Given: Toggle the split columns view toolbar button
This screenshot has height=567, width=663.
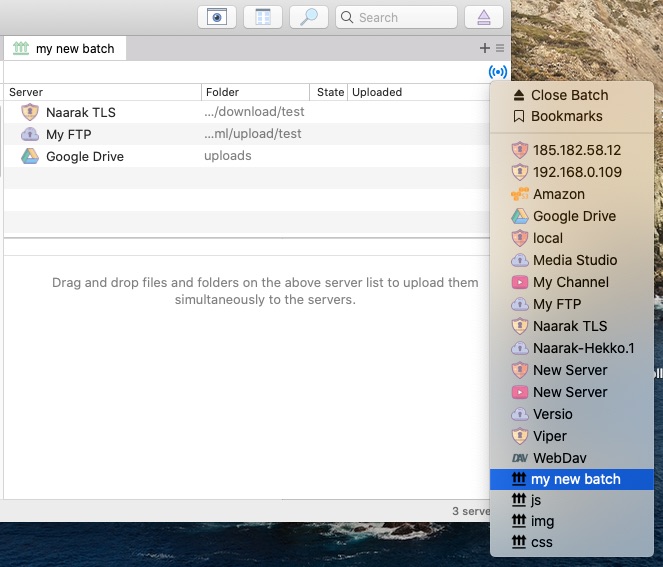Looking at the screenshot, I should tap(263, 17).
